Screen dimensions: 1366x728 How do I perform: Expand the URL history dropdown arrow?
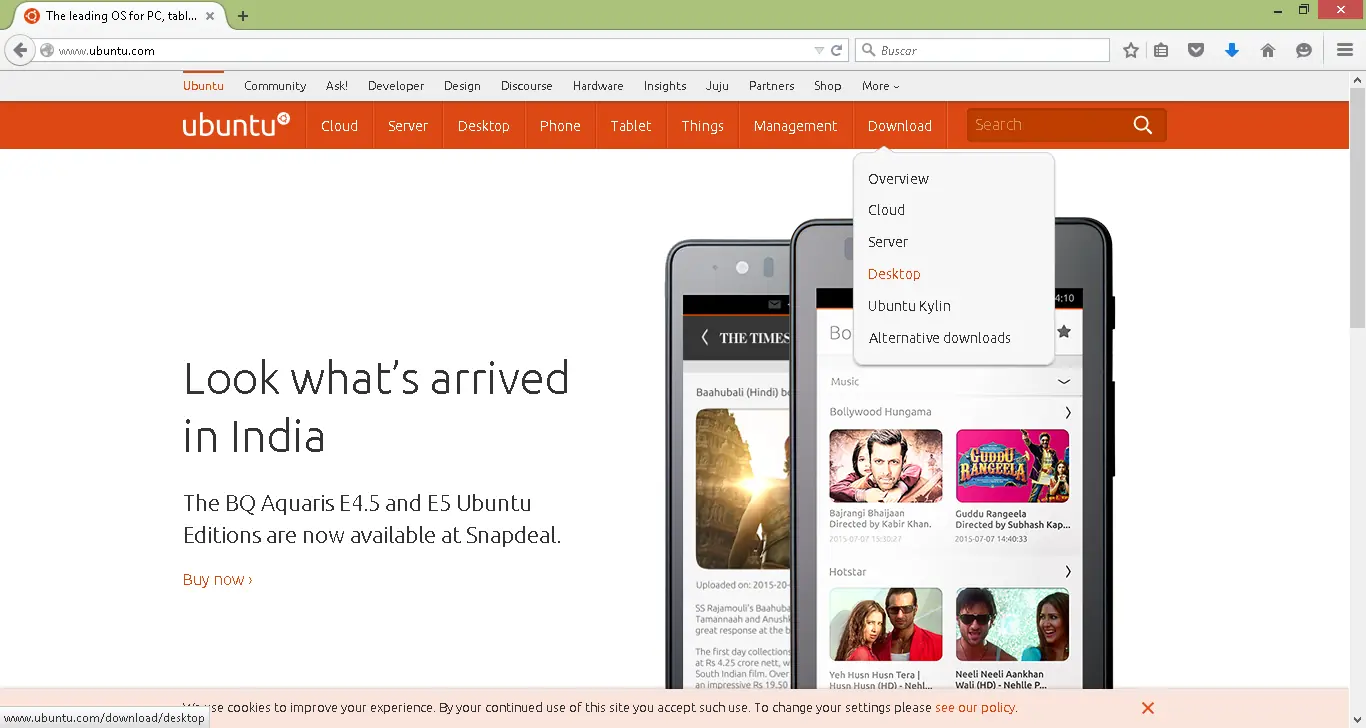click(819, 50)
